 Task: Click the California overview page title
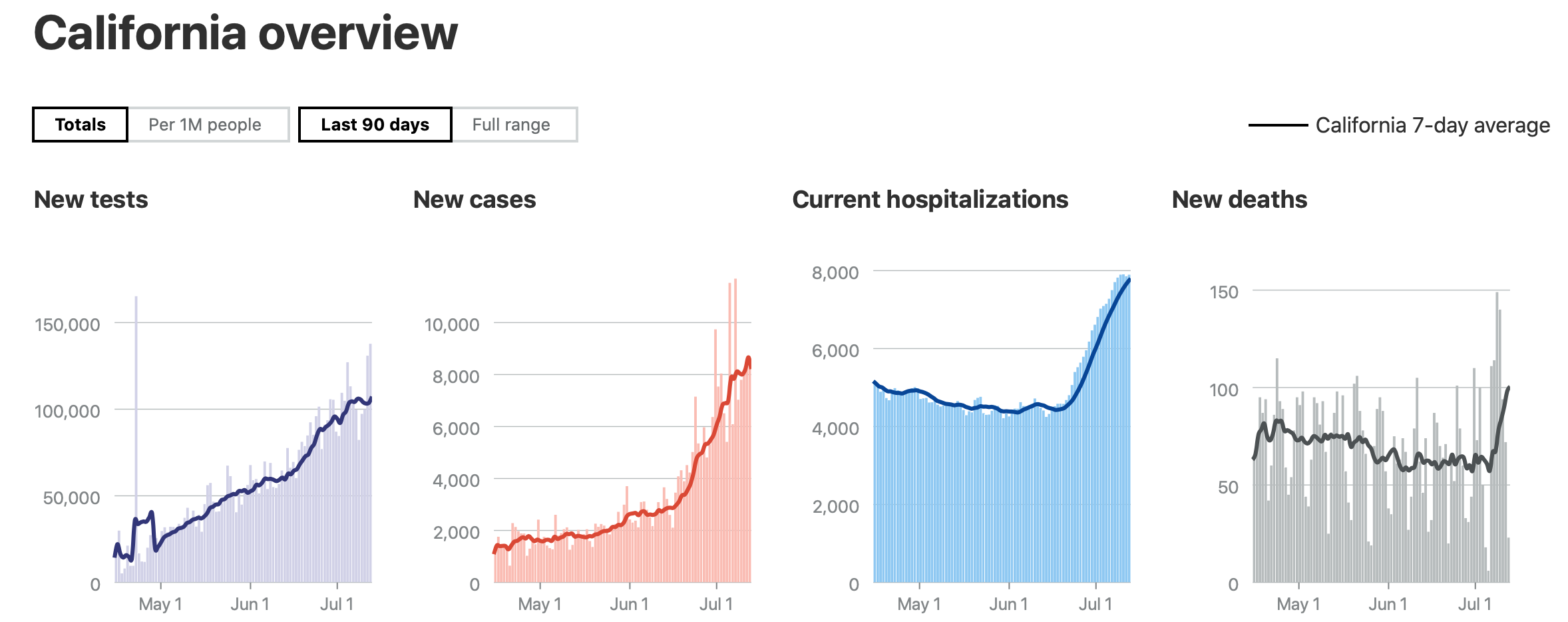tap(246, 33)
